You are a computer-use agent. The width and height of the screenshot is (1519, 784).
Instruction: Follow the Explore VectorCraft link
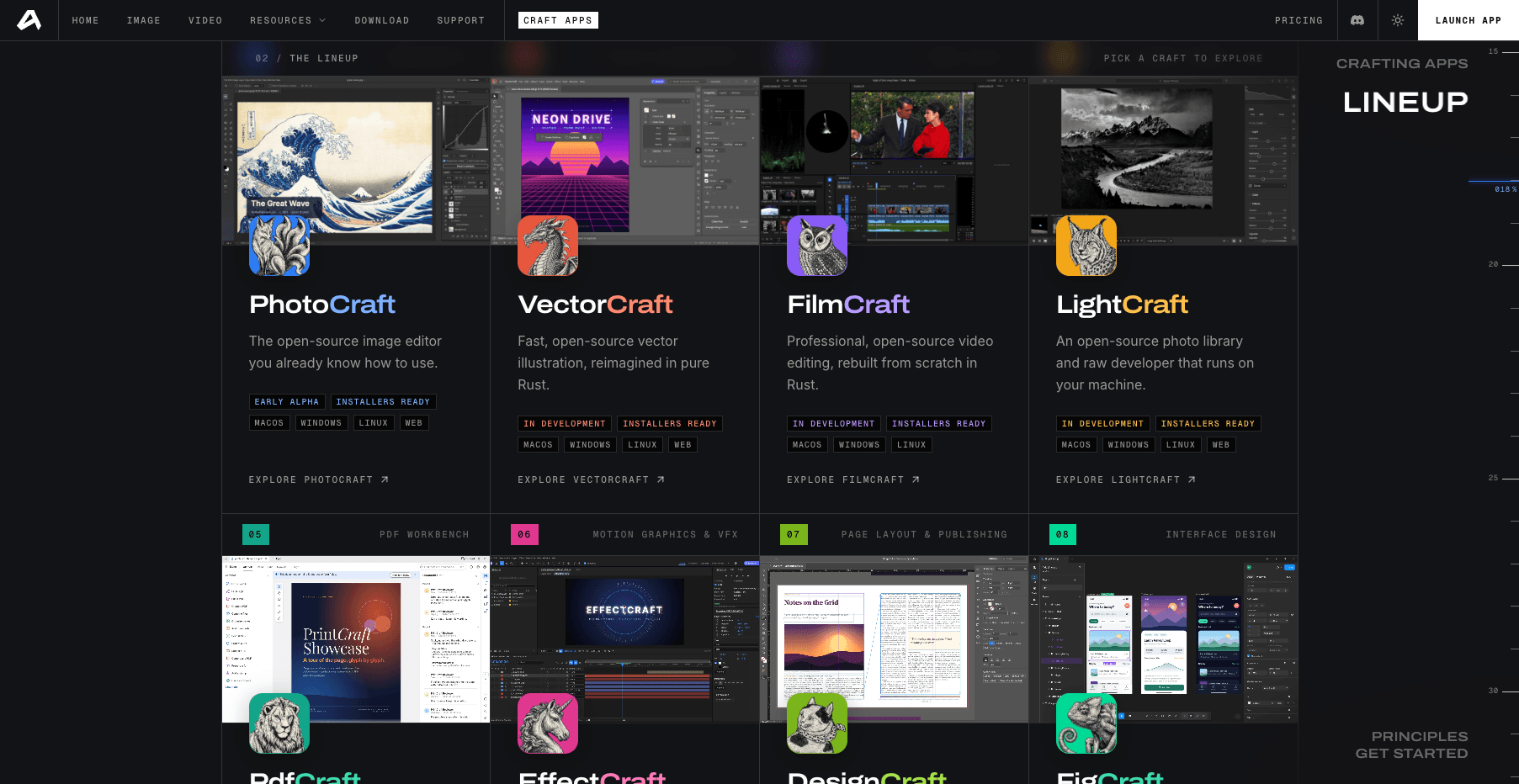point(592,479)
